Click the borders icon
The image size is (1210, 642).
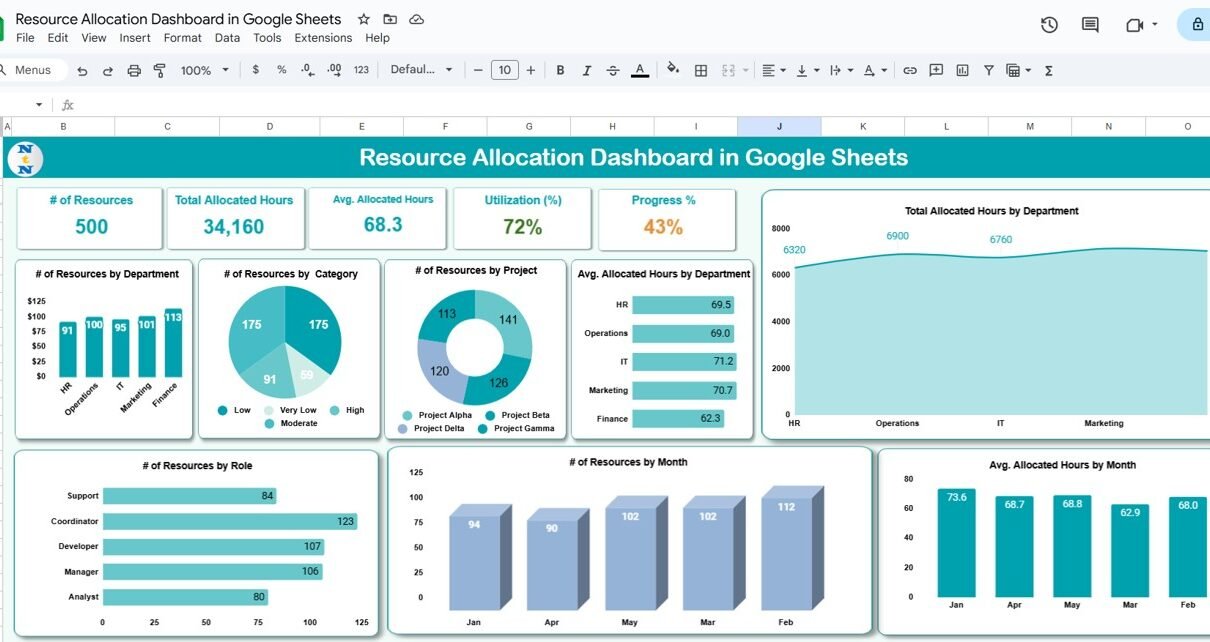(x=701, y=70)
